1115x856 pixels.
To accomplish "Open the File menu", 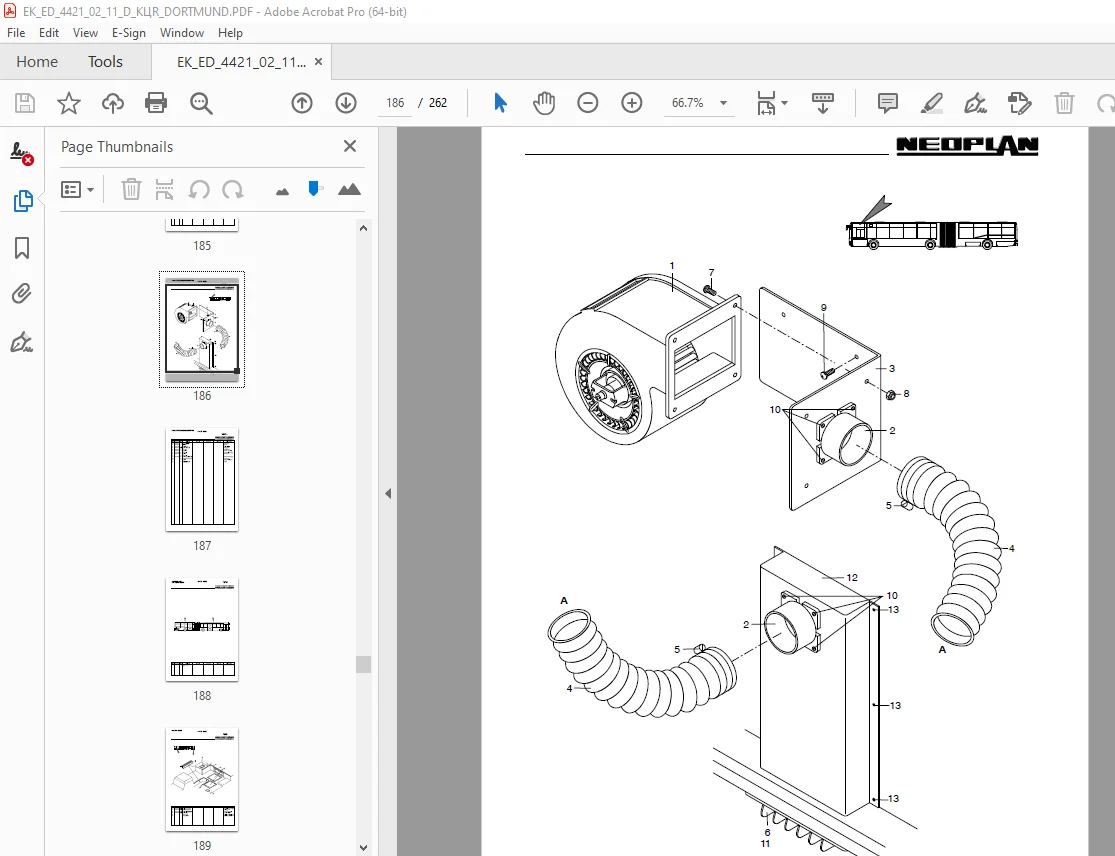I will tap(16, 33).
